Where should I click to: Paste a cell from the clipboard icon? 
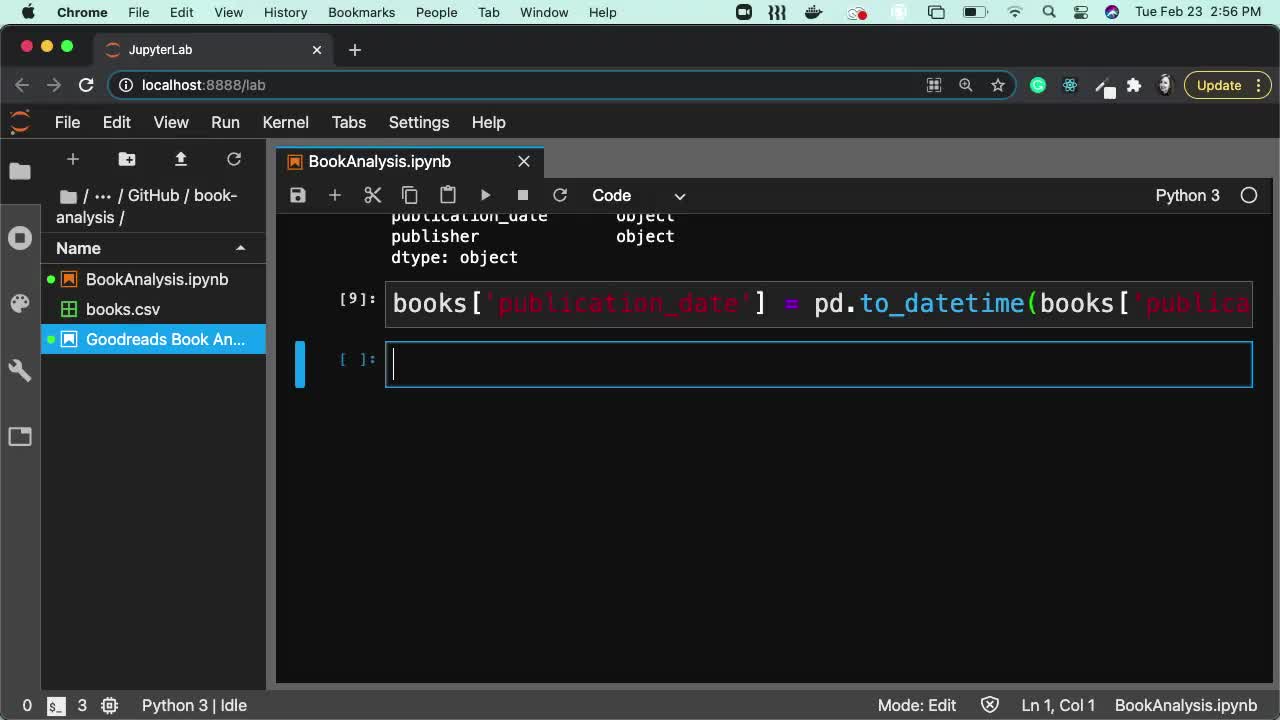[x=448, y=195]
